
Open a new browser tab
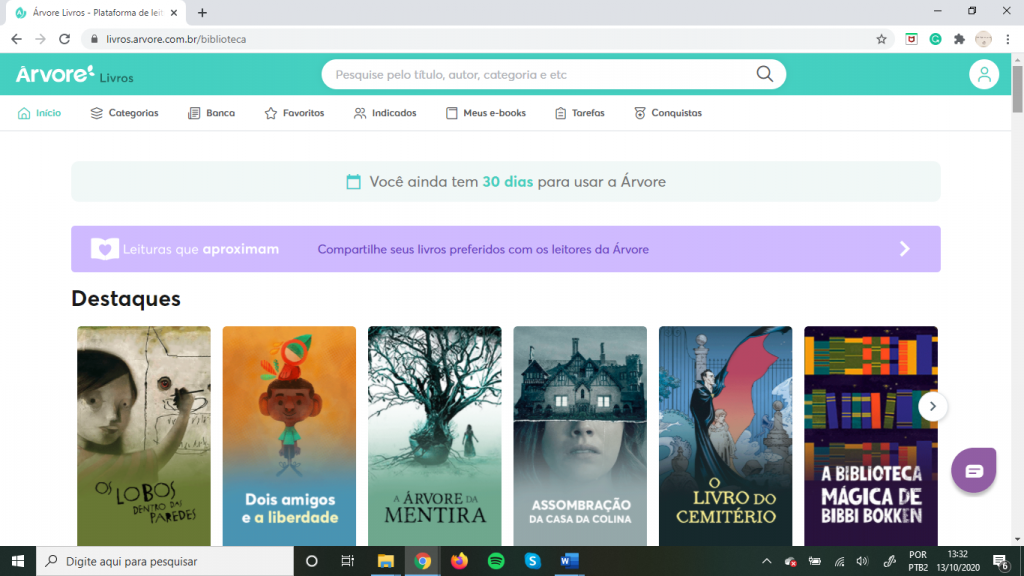tap(203, 13)
